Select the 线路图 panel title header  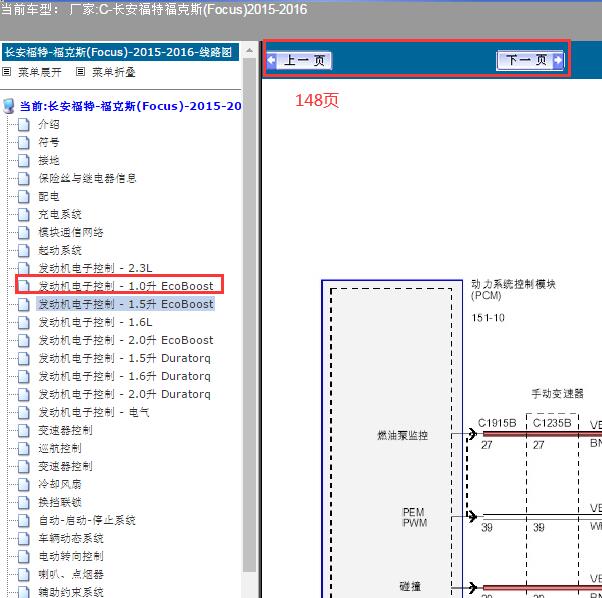[120, 52]
